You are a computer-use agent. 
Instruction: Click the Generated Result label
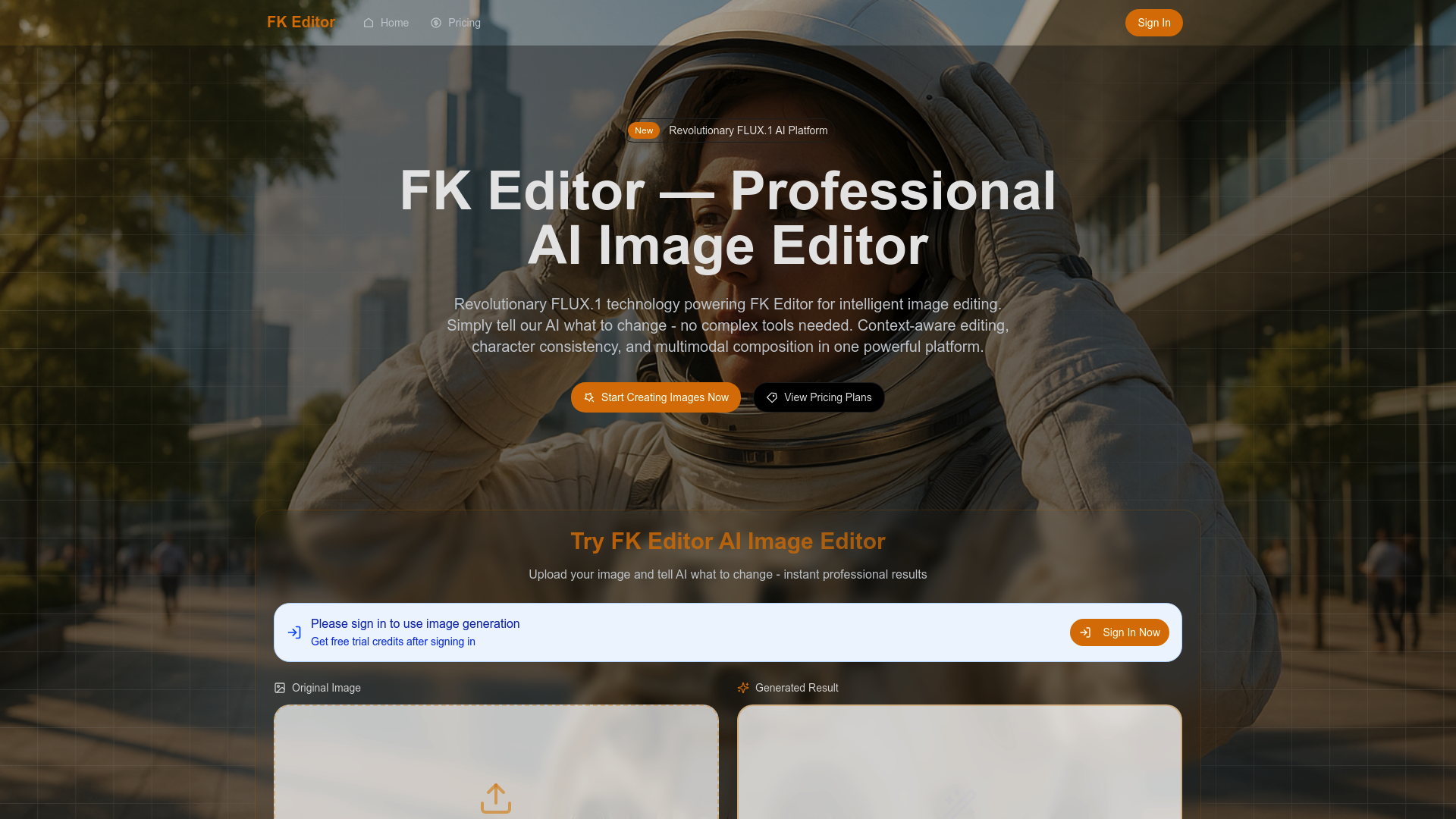[796, 688]
